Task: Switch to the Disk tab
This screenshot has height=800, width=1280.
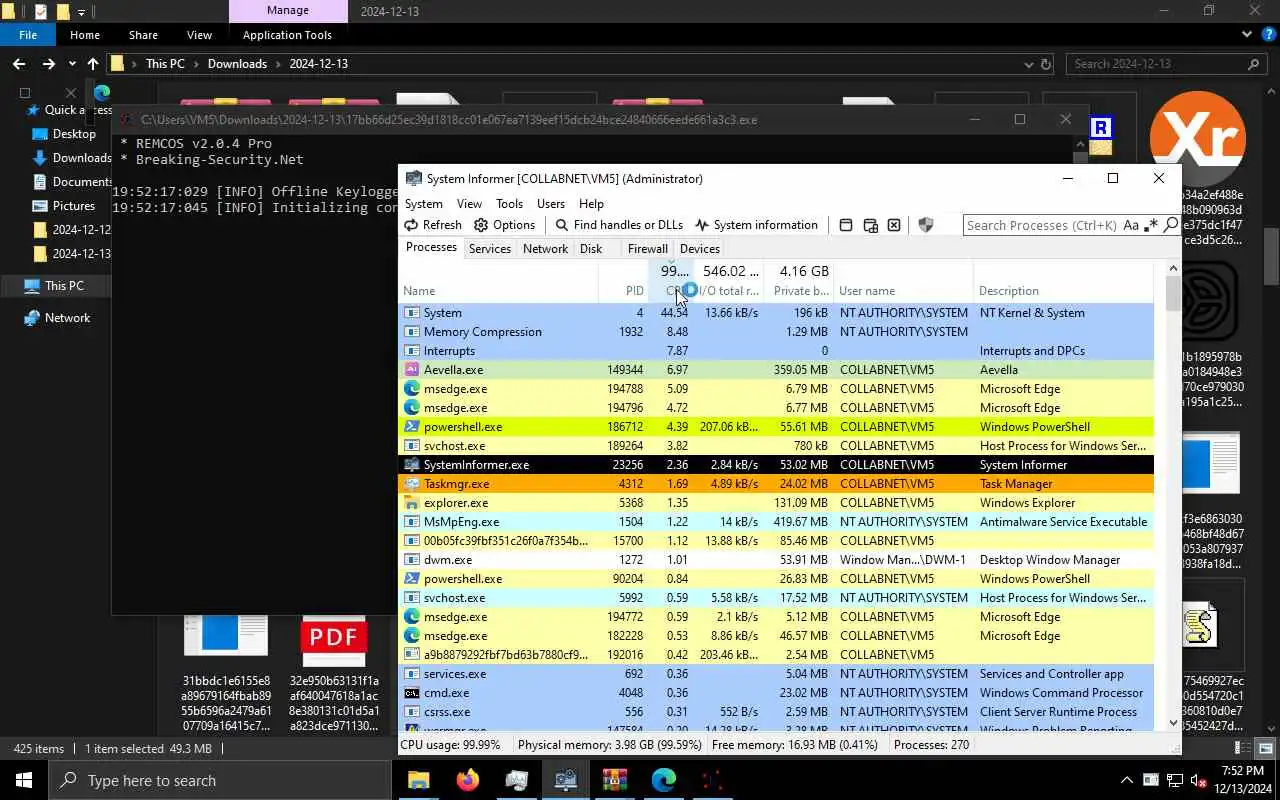Action: click(591, 249)
